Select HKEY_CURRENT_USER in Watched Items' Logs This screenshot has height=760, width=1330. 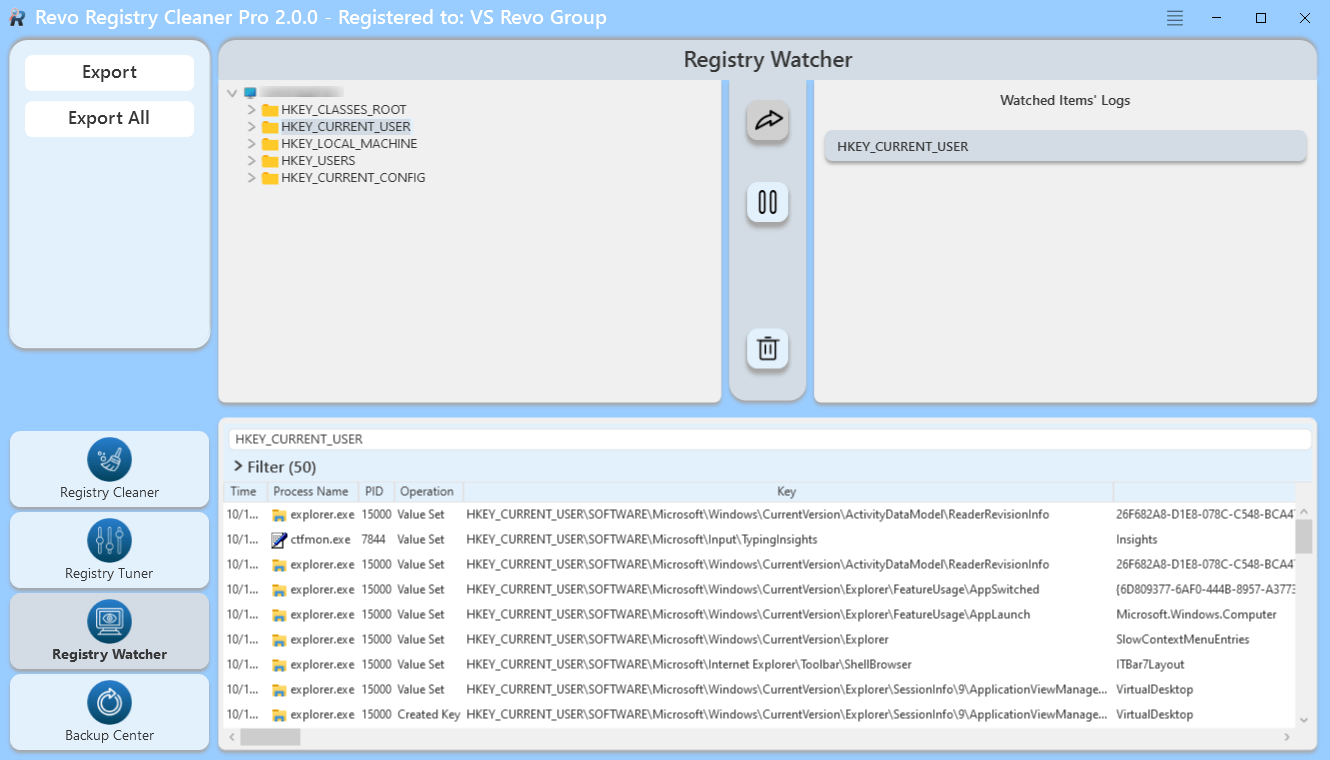click(x=1064, y=147)
